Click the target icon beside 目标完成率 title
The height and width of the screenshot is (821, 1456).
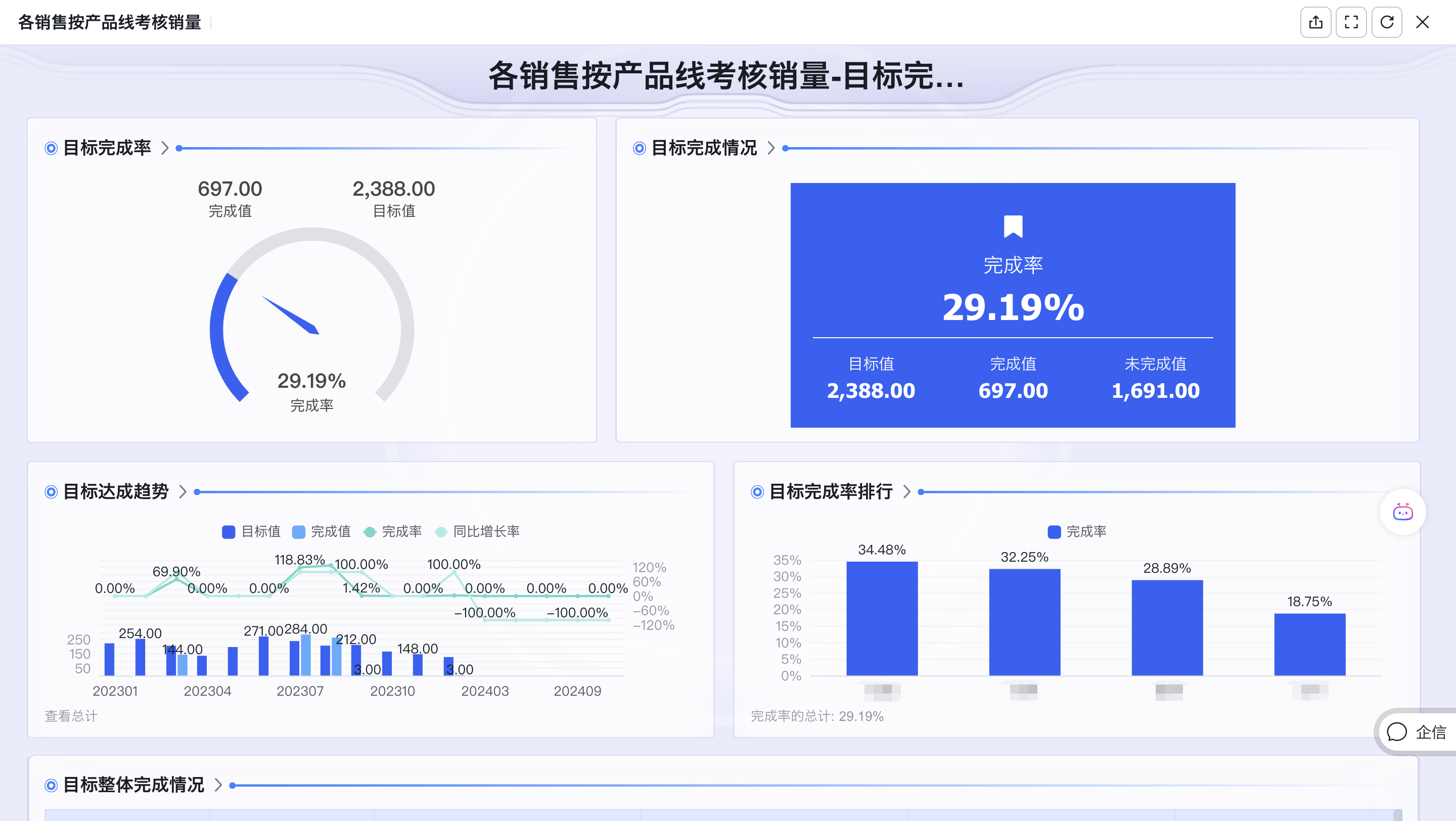(51, 148)
